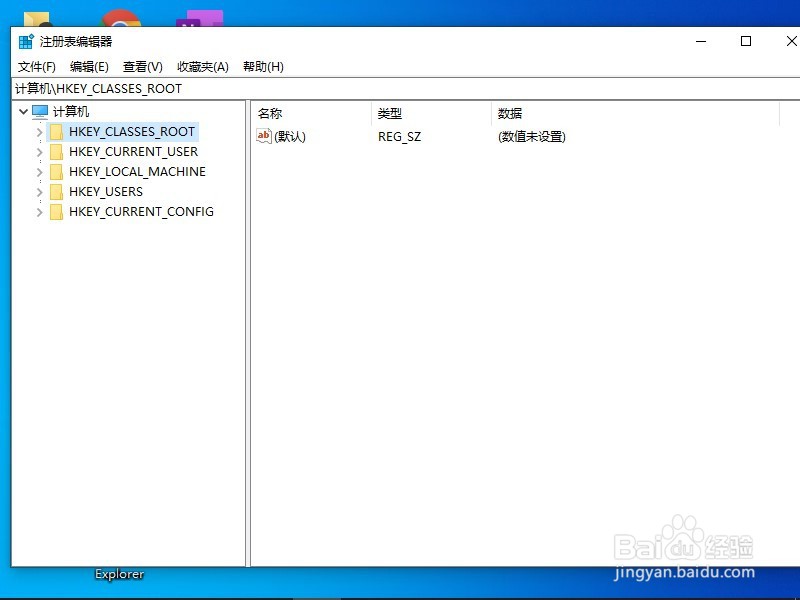Open the 查看(V) menu
This screenshot has height=600, width=800.
142,66
